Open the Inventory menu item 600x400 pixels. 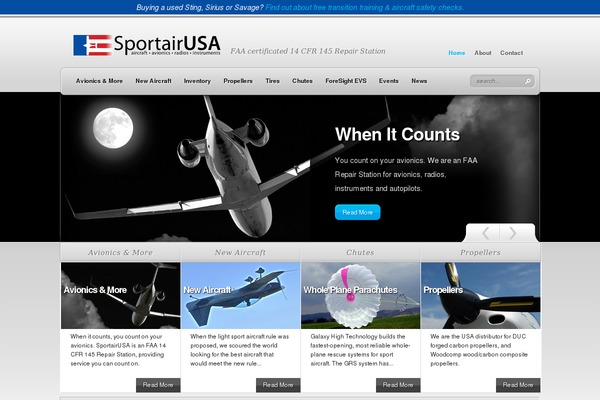[x=197, y=81]
